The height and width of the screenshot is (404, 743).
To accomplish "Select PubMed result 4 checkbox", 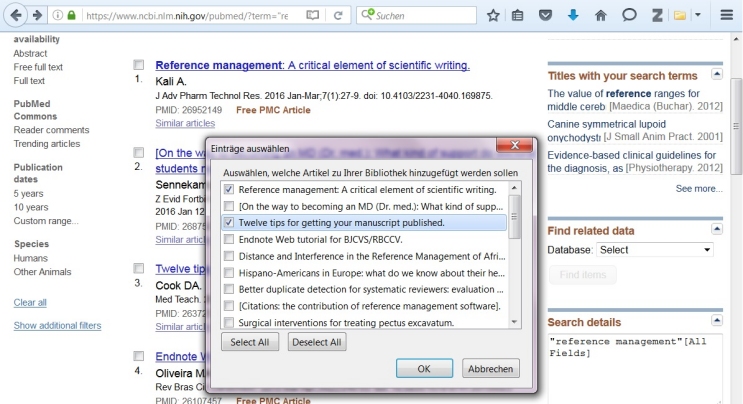I will [138, 356].
